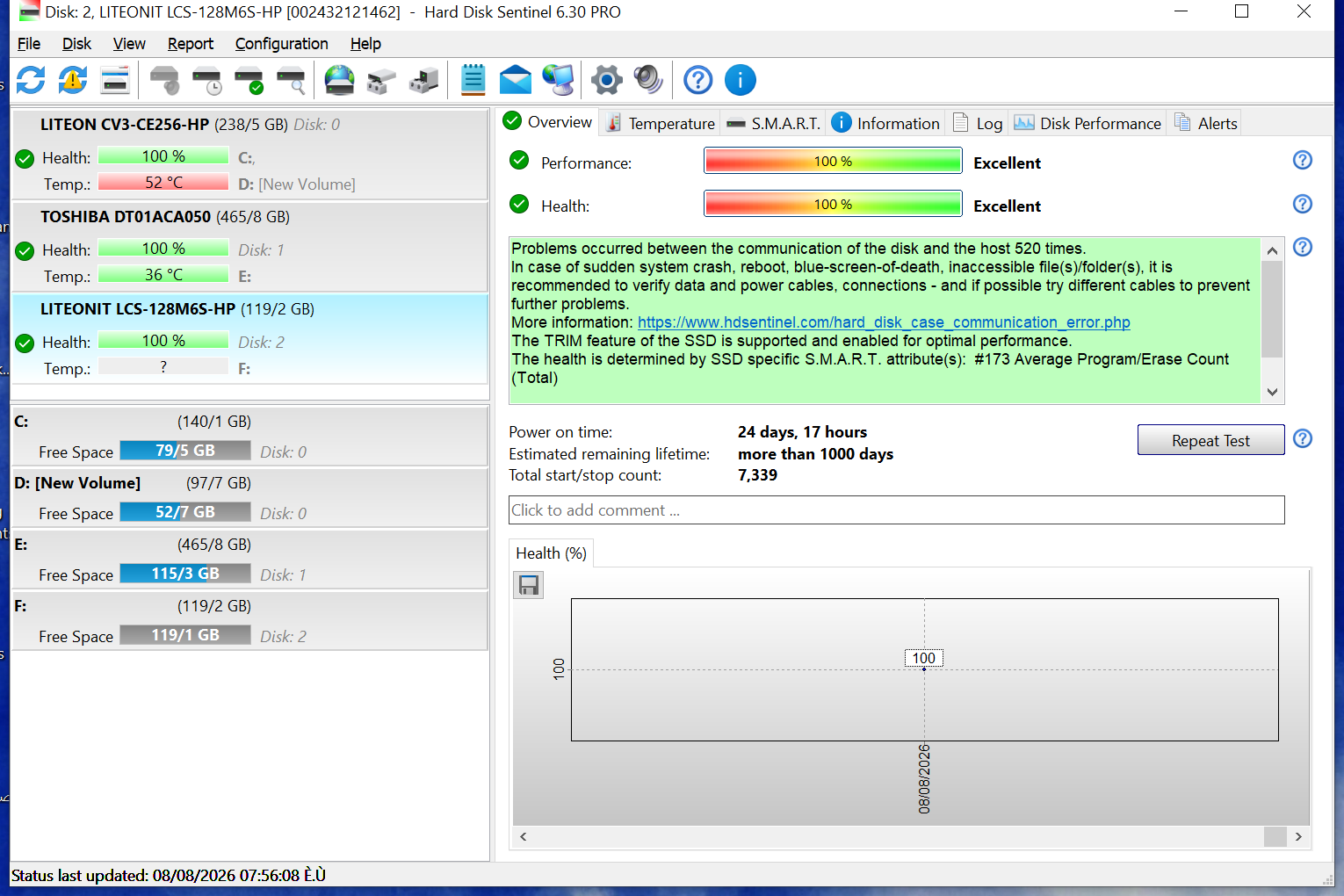Image resolution: width=1344 pixels, height=896 pixels.
Task: Click the drive with clock toolbar icon
Action: [x=207, y=80]
